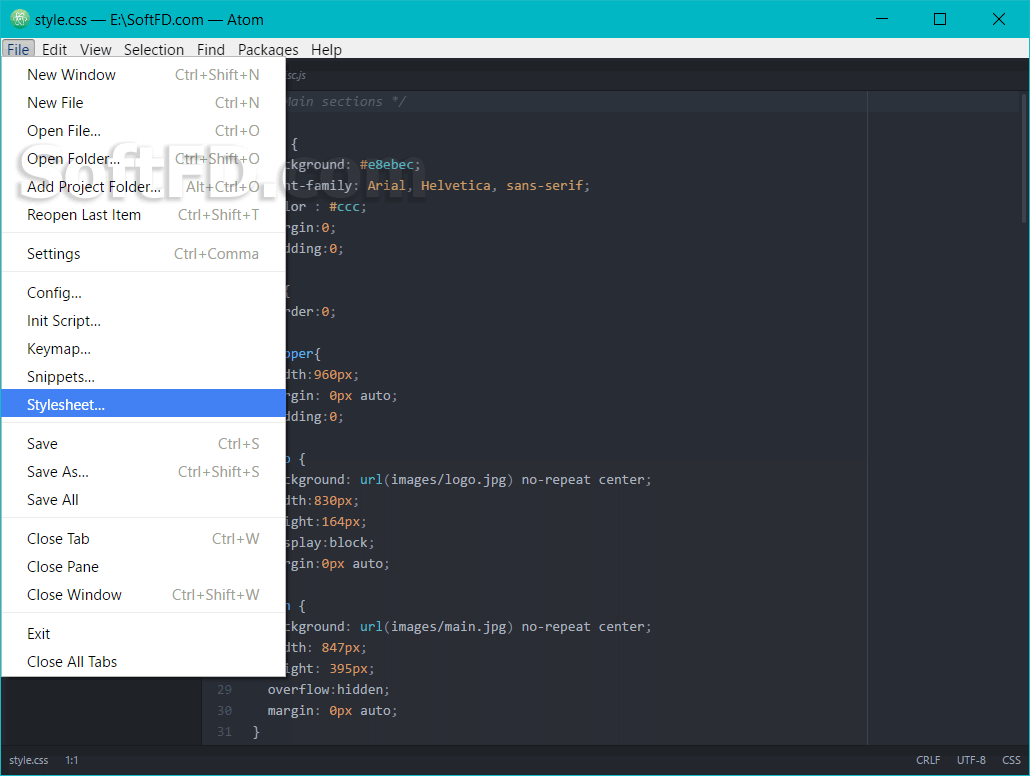The width and height of the screenshot is (1030, 776).
Task: Choose Exit from File menu
Action: coord(143,633)
